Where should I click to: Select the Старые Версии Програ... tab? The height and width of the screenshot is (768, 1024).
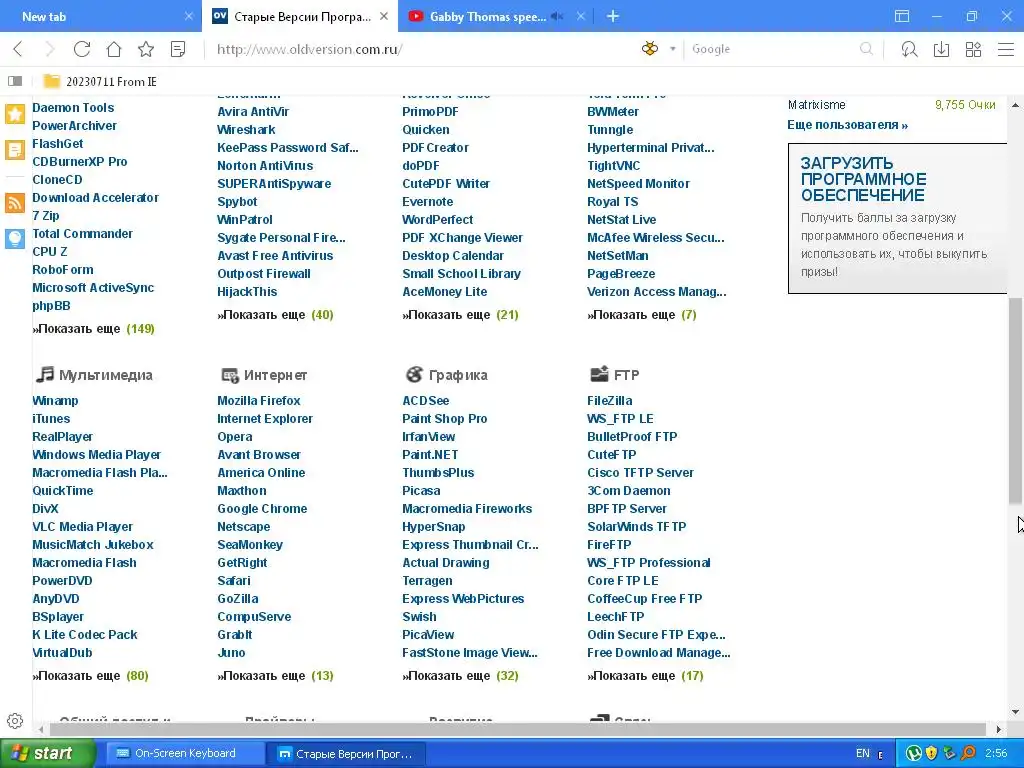point(300,16)
